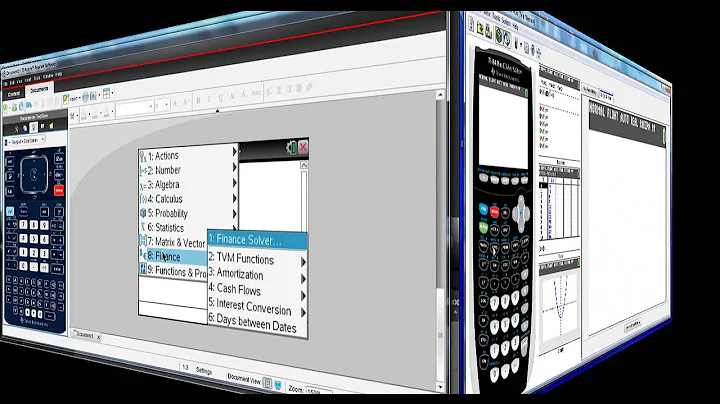Viewport: 720px width, 404px height.
Task: Expand arrow beside 1: Actions
Action: (x=235, y=151)
